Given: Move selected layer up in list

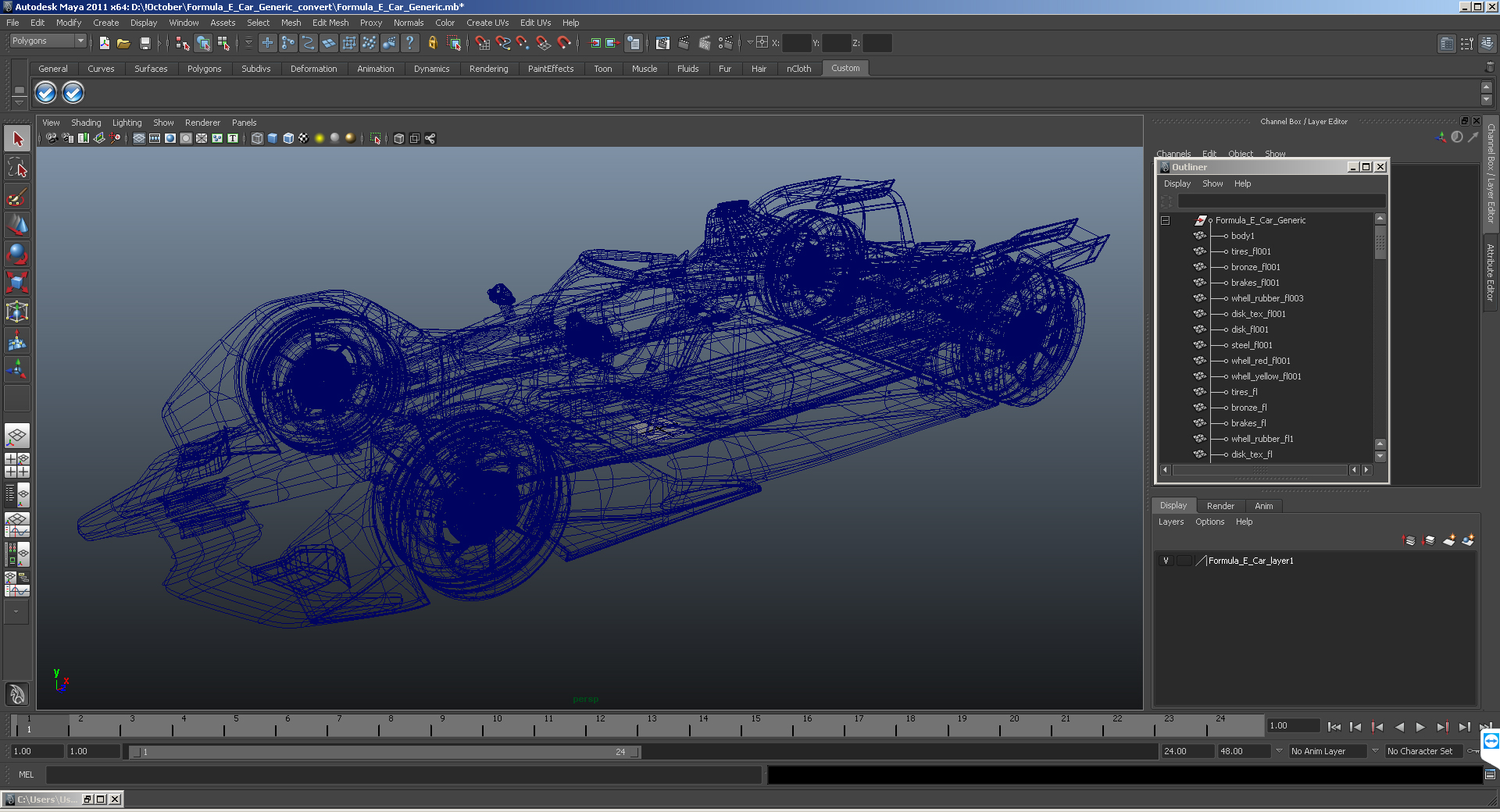Looking at the screenshot, I should [1409, 540].
